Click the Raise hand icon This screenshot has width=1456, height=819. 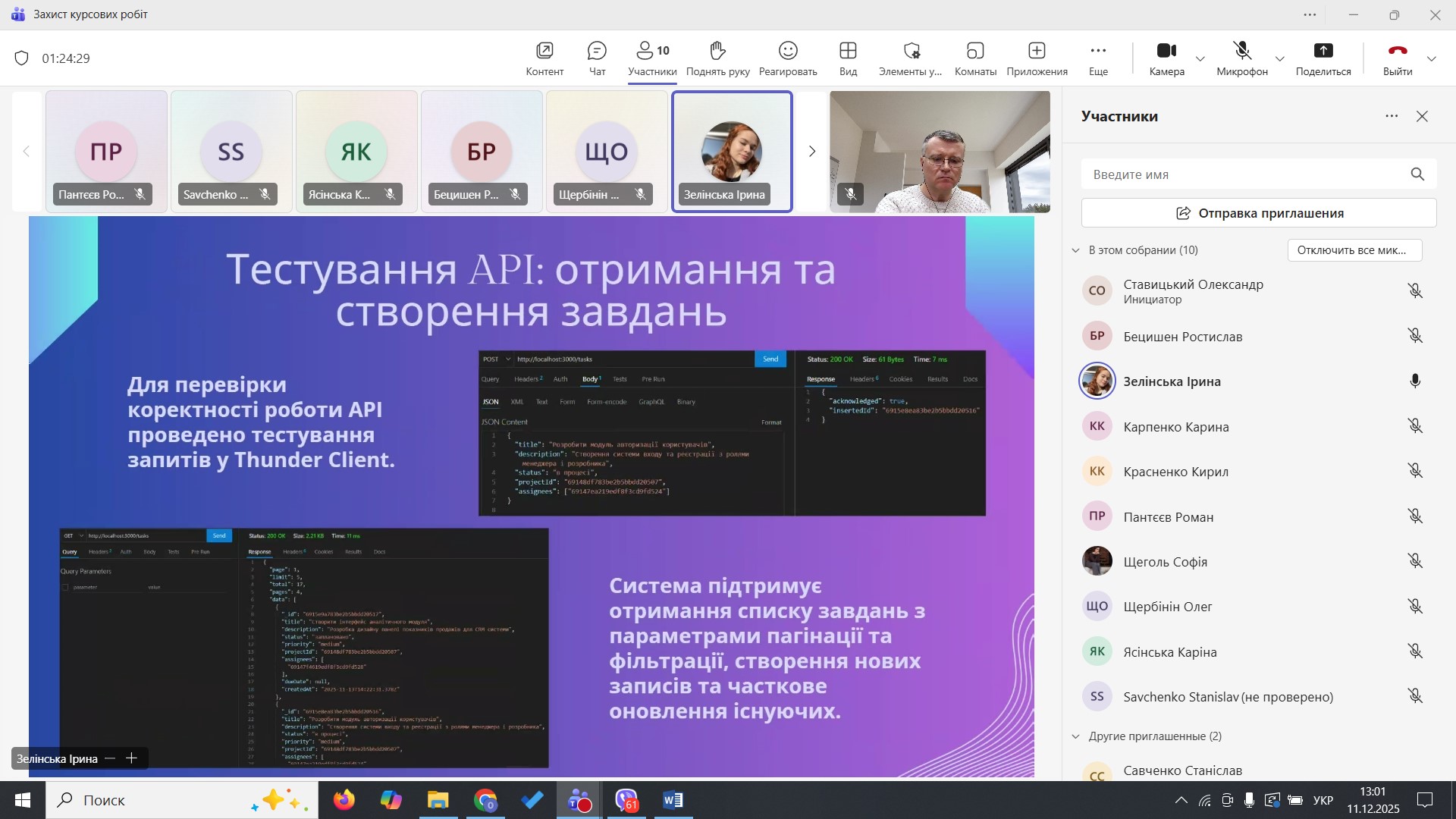[717, 51]
